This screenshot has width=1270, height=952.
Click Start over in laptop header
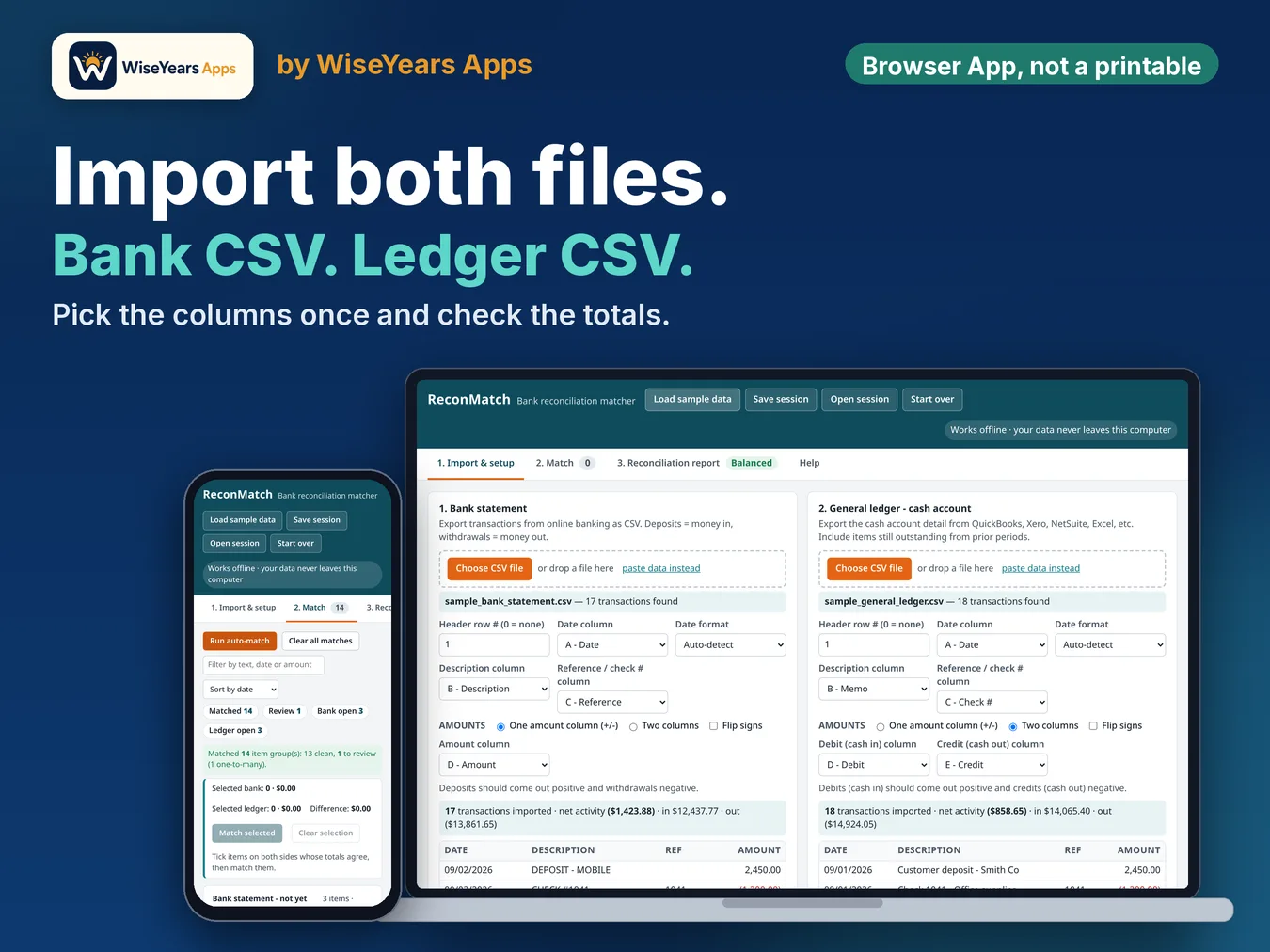click(x=932, y=399)
